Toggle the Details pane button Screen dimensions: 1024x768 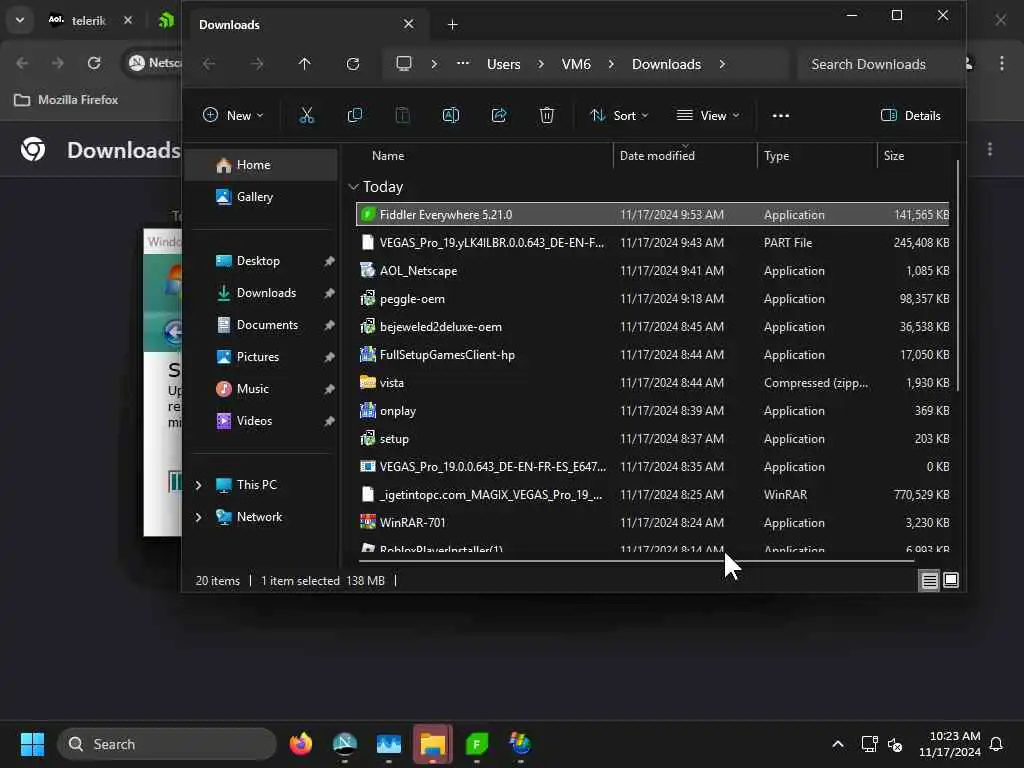pos(910,116)
